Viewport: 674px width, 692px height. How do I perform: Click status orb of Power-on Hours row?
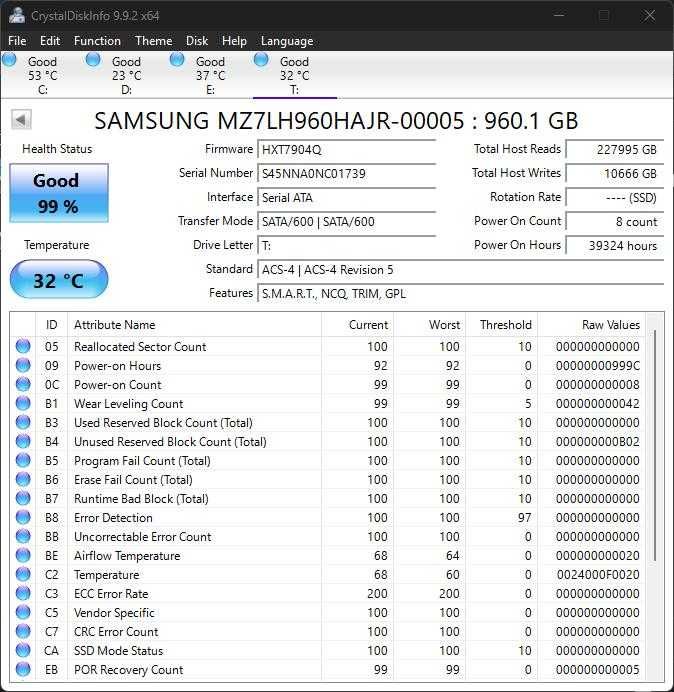23,365
